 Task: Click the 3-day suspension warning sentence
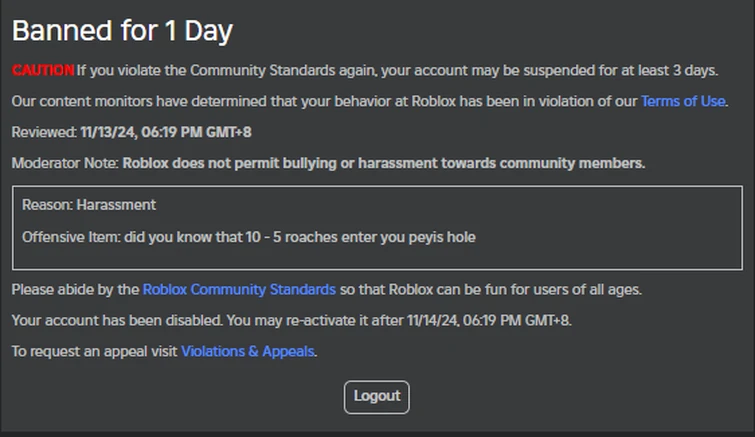(397, 70)
